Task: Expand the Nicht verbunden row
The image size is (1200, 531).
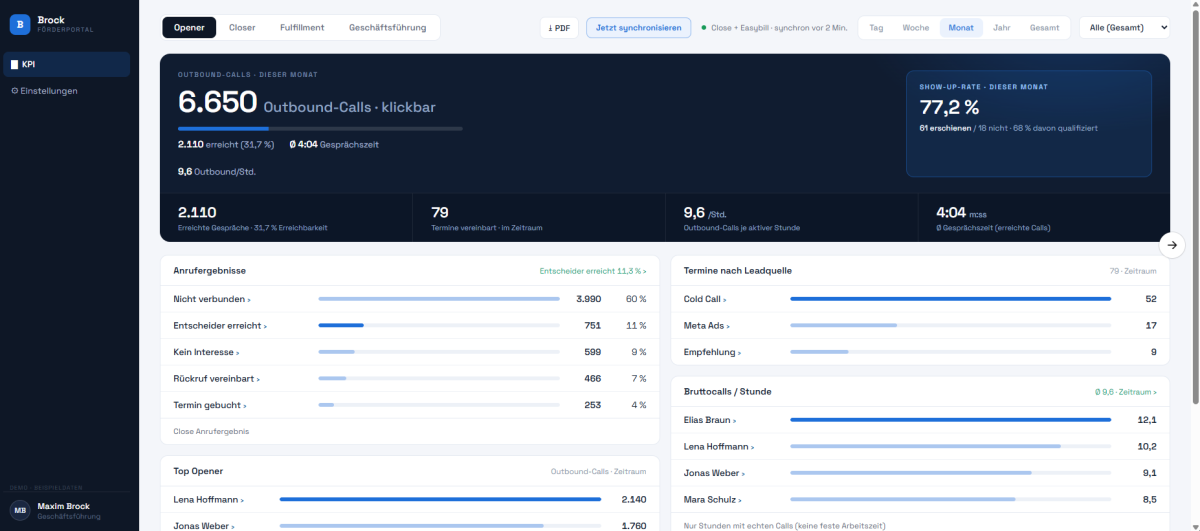Action: click(410, 299)
